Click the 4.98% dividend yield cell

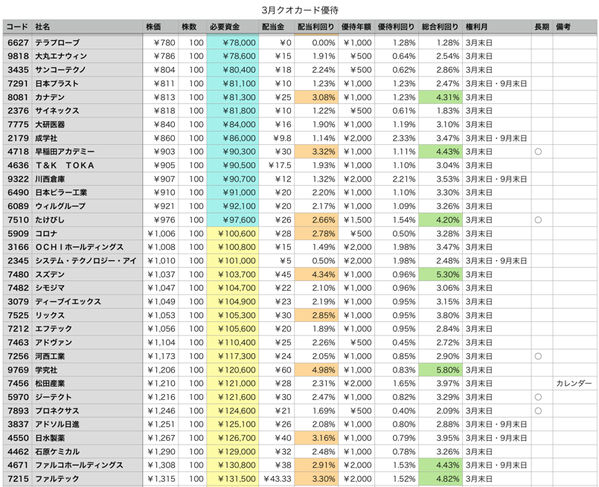(x=316, y=370)
